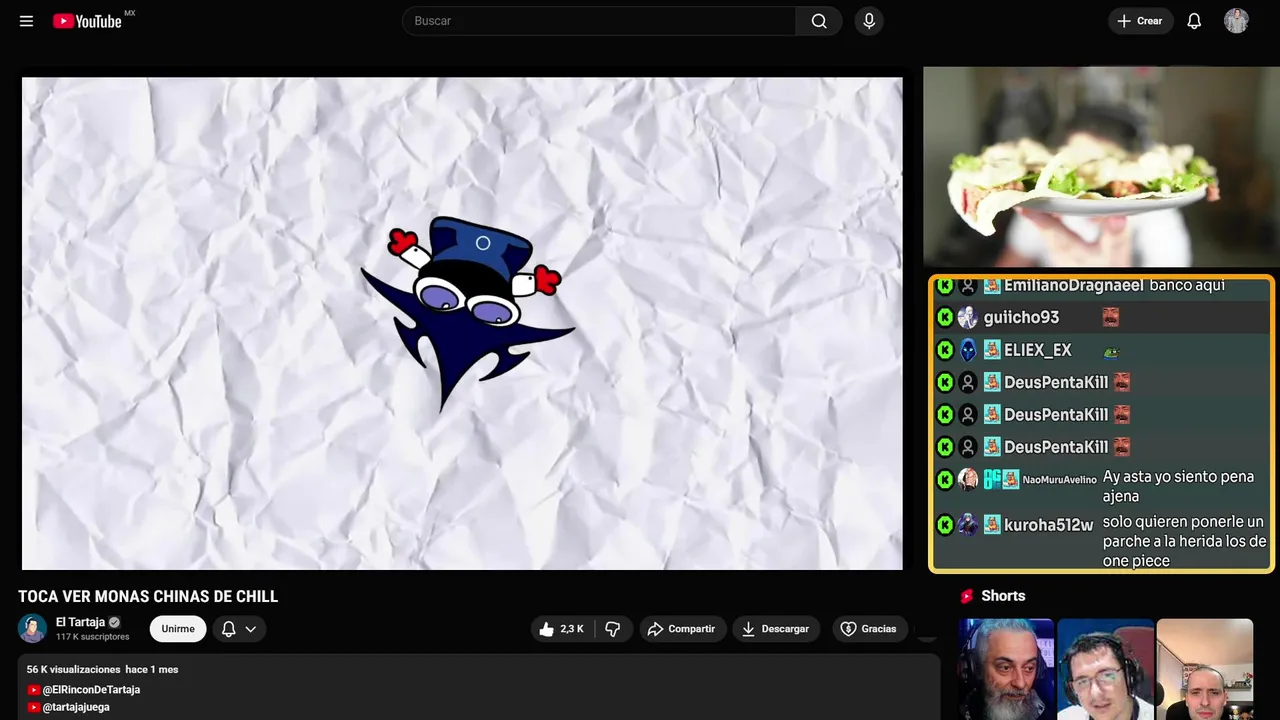The height and width of the screenshot is (720, 1280).
Task: Click the 56 K visualizaciones text
Action: (73, 669)
